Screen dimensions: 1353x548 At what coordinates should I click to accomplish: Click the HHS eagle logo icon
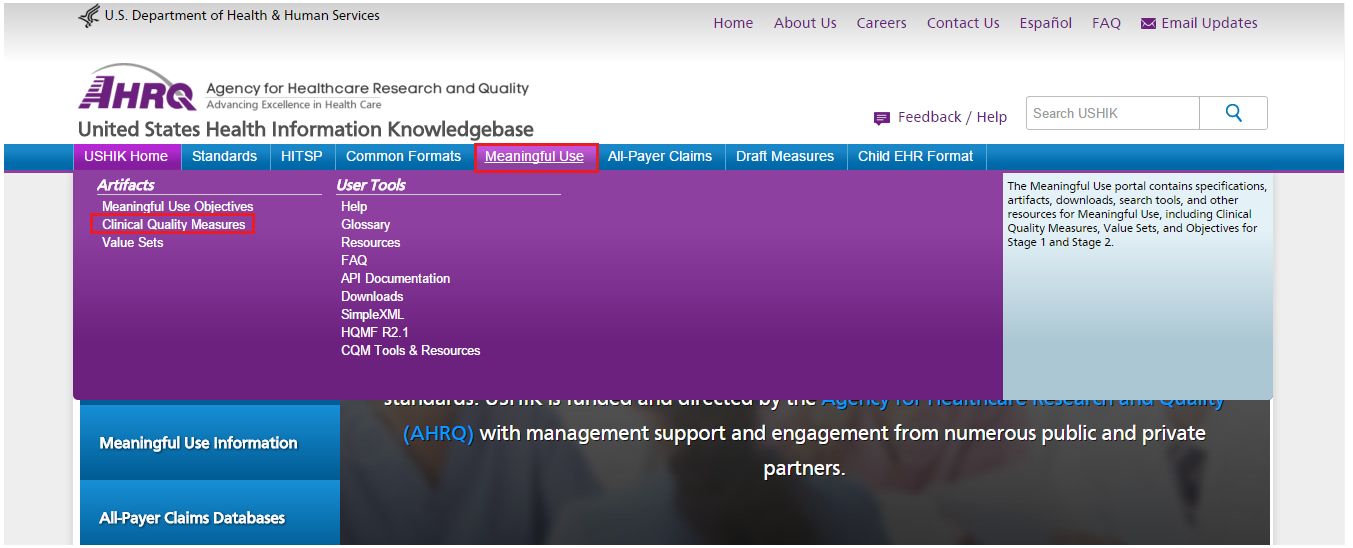pyautogui.click(x=89, y=16)
